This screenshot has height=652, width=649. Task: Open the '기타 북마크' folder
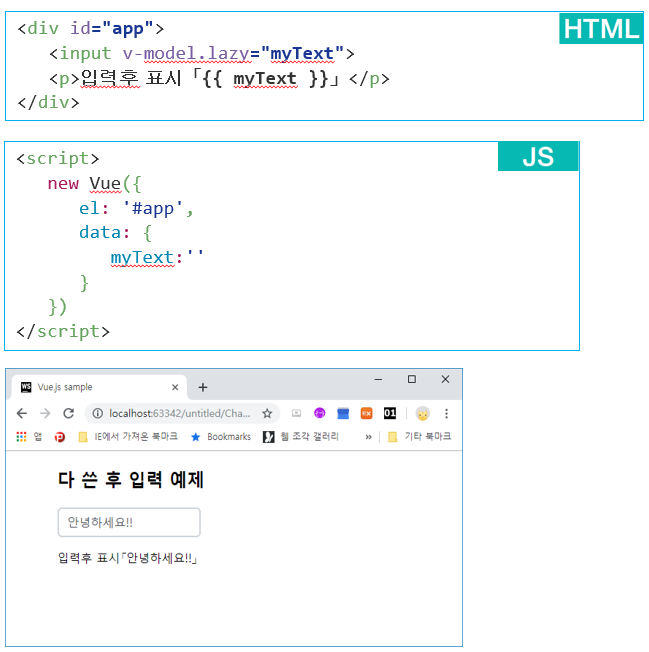(419, 437)
